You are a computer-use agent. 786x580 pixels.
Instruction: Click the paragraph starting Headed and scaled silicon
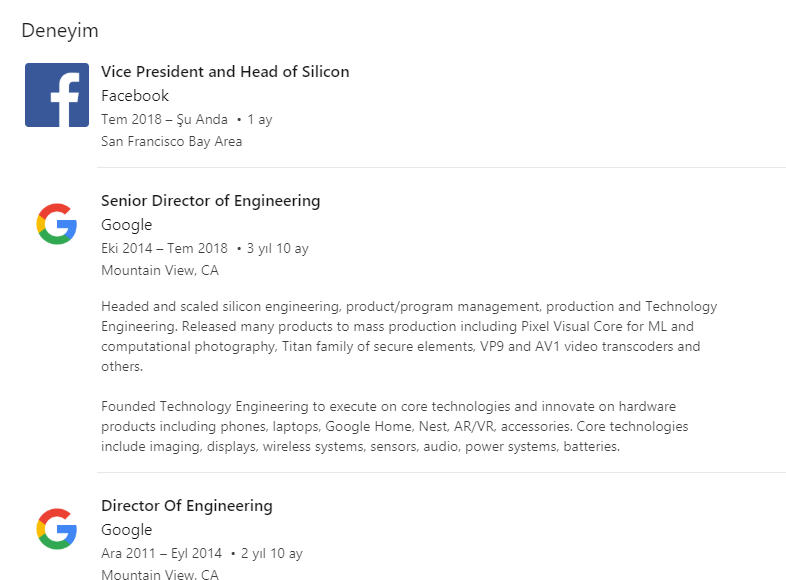[409, 336]
